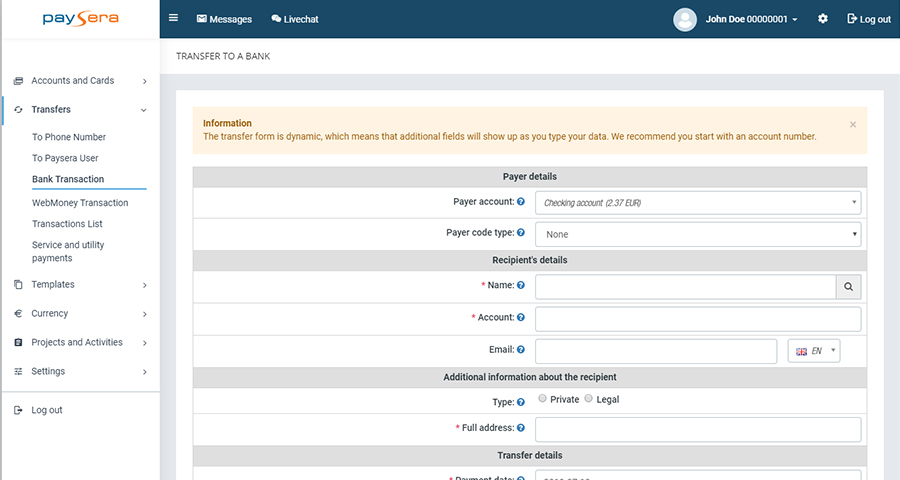Open the Transactions List menu item
Viewport: 900px width, 480px height.
coord(67,224)
